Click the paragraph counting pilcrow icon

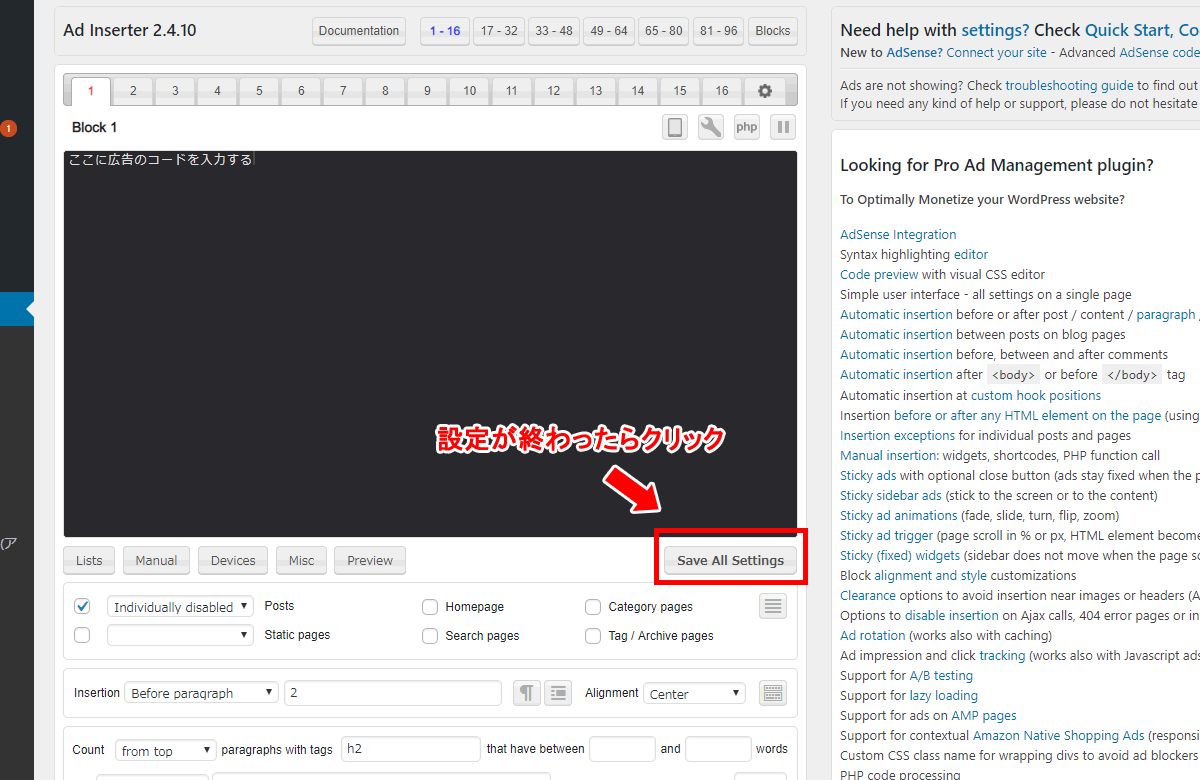[527, 693]
